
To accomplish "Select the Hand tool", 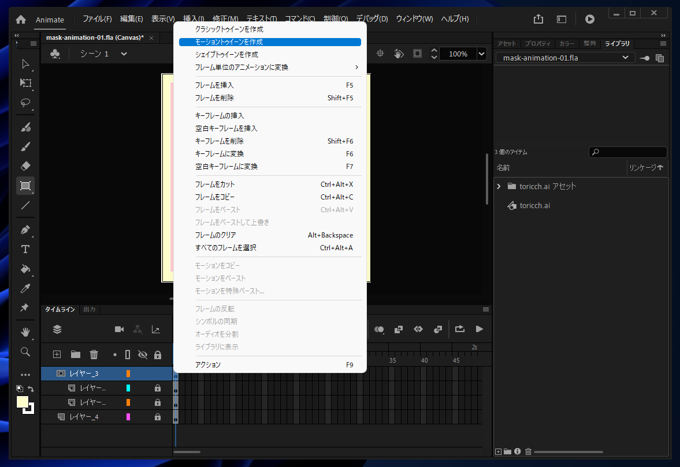I will 26,332.
